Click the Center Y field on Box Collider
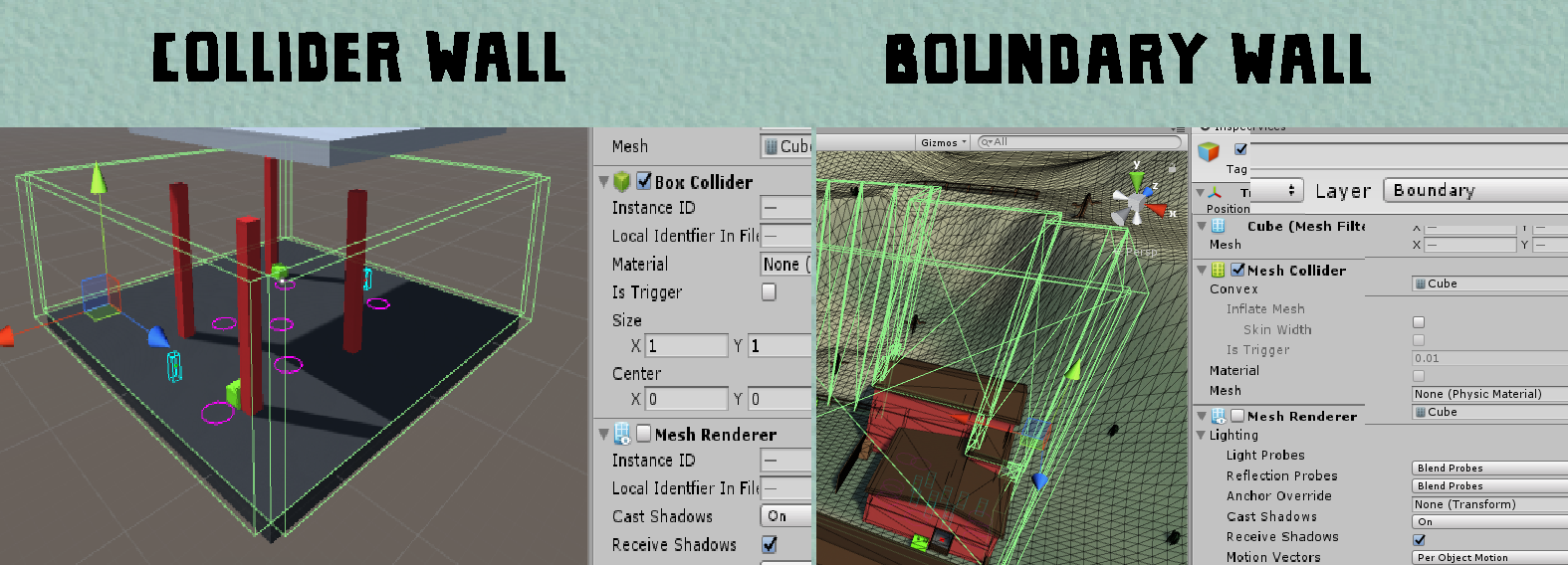1568x565 pixels. pos(781,399)
